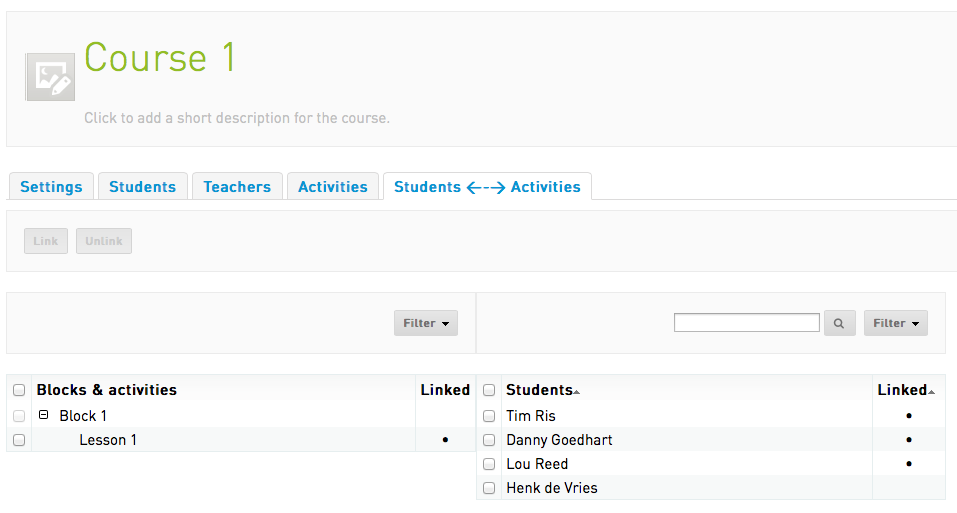The height and width of the screenshot is (513, 957).
Task: Select all students with header checkbox
Action: (489, 391)
